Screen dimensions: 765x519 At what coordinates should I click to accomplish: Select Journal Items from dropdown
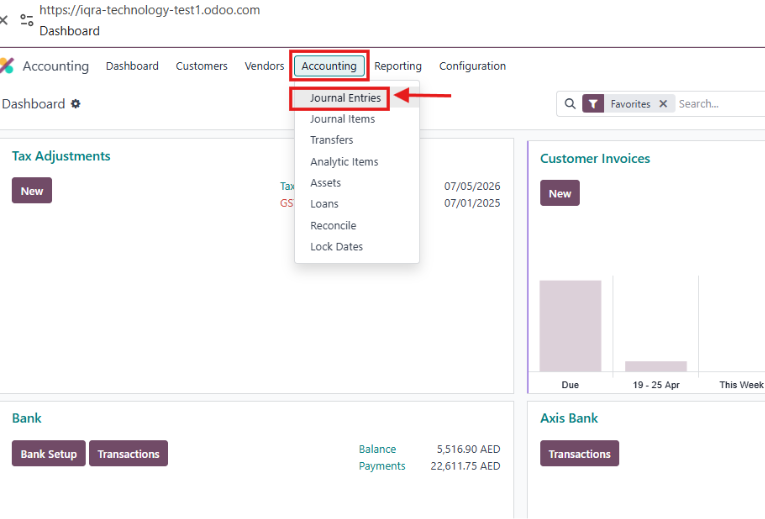(x=342, y=119)
